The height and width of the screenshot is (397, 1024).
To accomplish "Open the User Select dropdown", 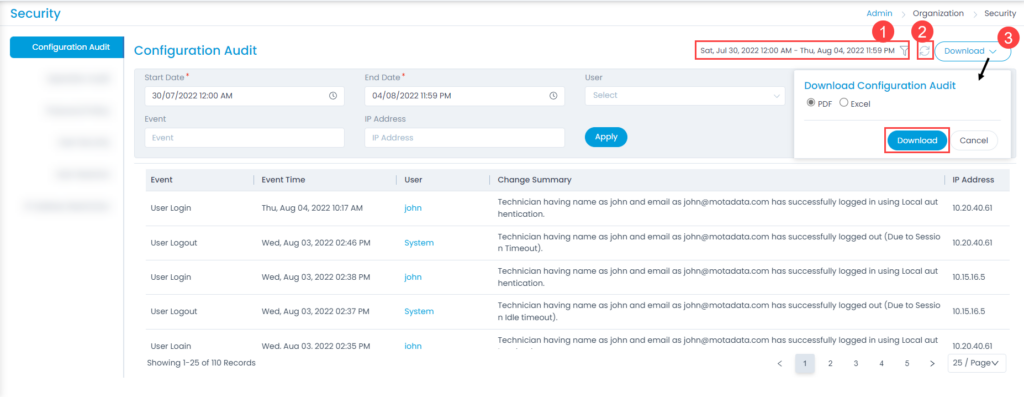I will (x=685, y=95).
